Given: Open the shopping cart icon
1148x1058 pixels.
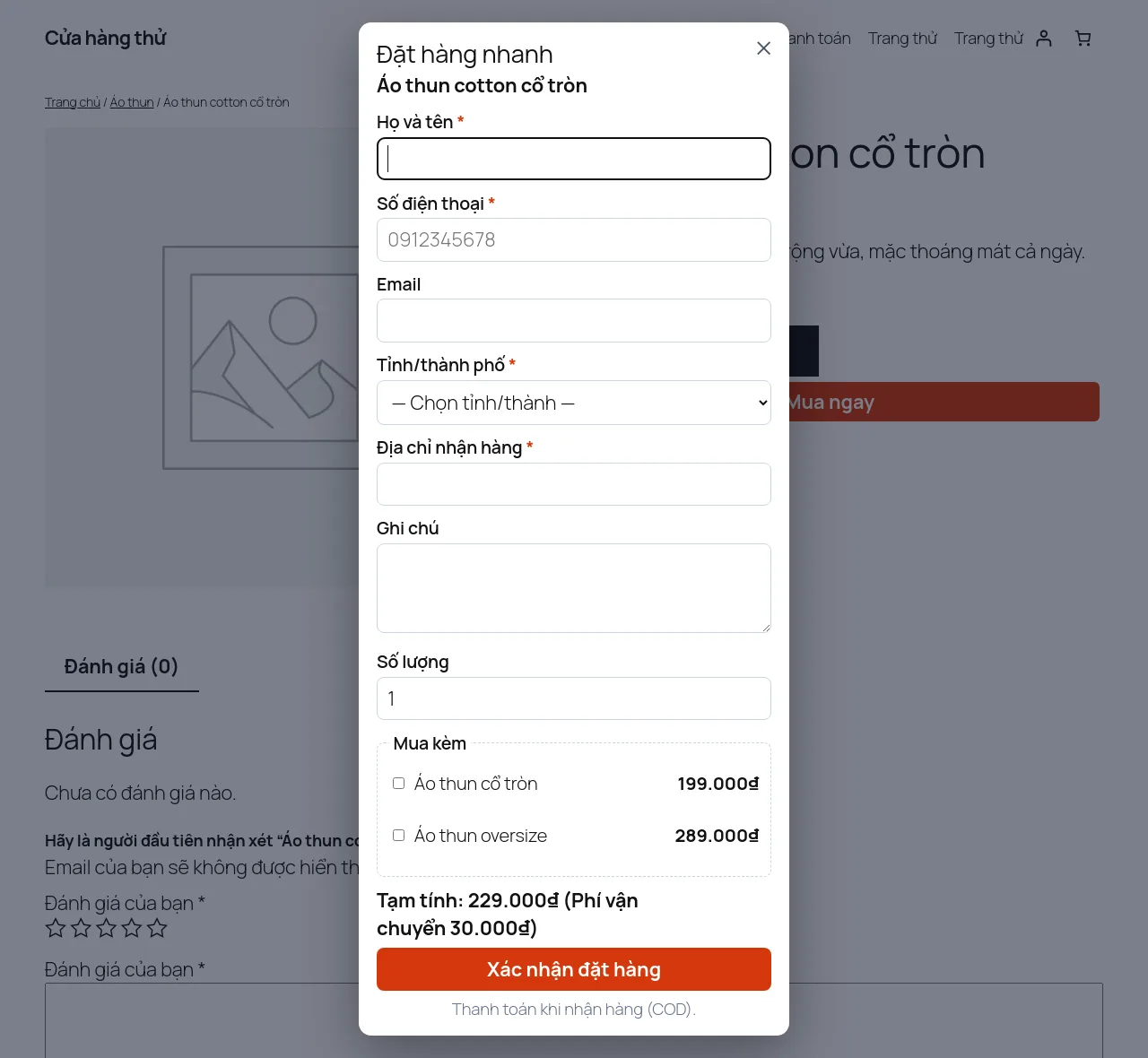Looking at the screenshot, I should (x=1083, y=39).
